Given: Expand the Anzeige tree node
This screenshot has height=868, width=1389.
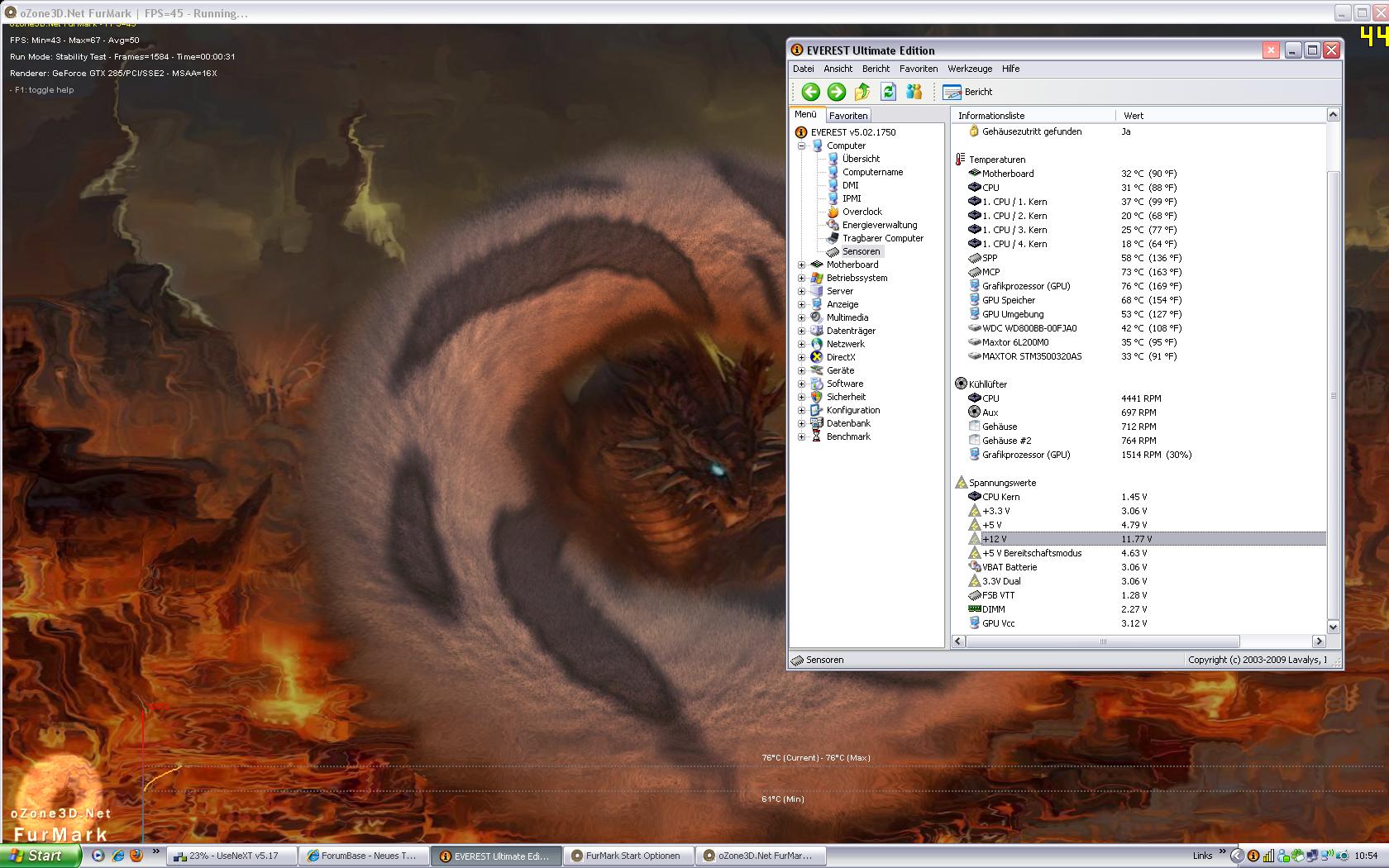Looking at the screenshot, I should pyautogui.click(x=801, y=304).
